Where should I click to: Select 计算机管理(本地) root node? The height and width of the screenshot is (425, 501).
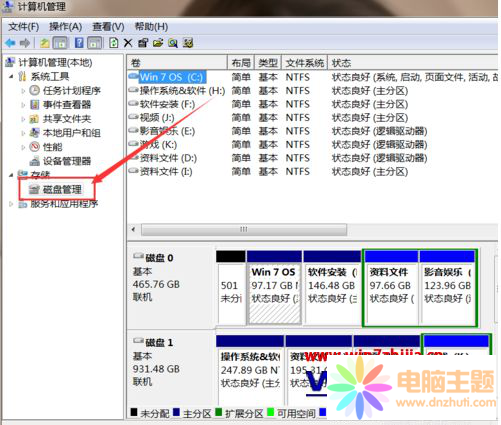pyautogui.click(x=55, y=63)
